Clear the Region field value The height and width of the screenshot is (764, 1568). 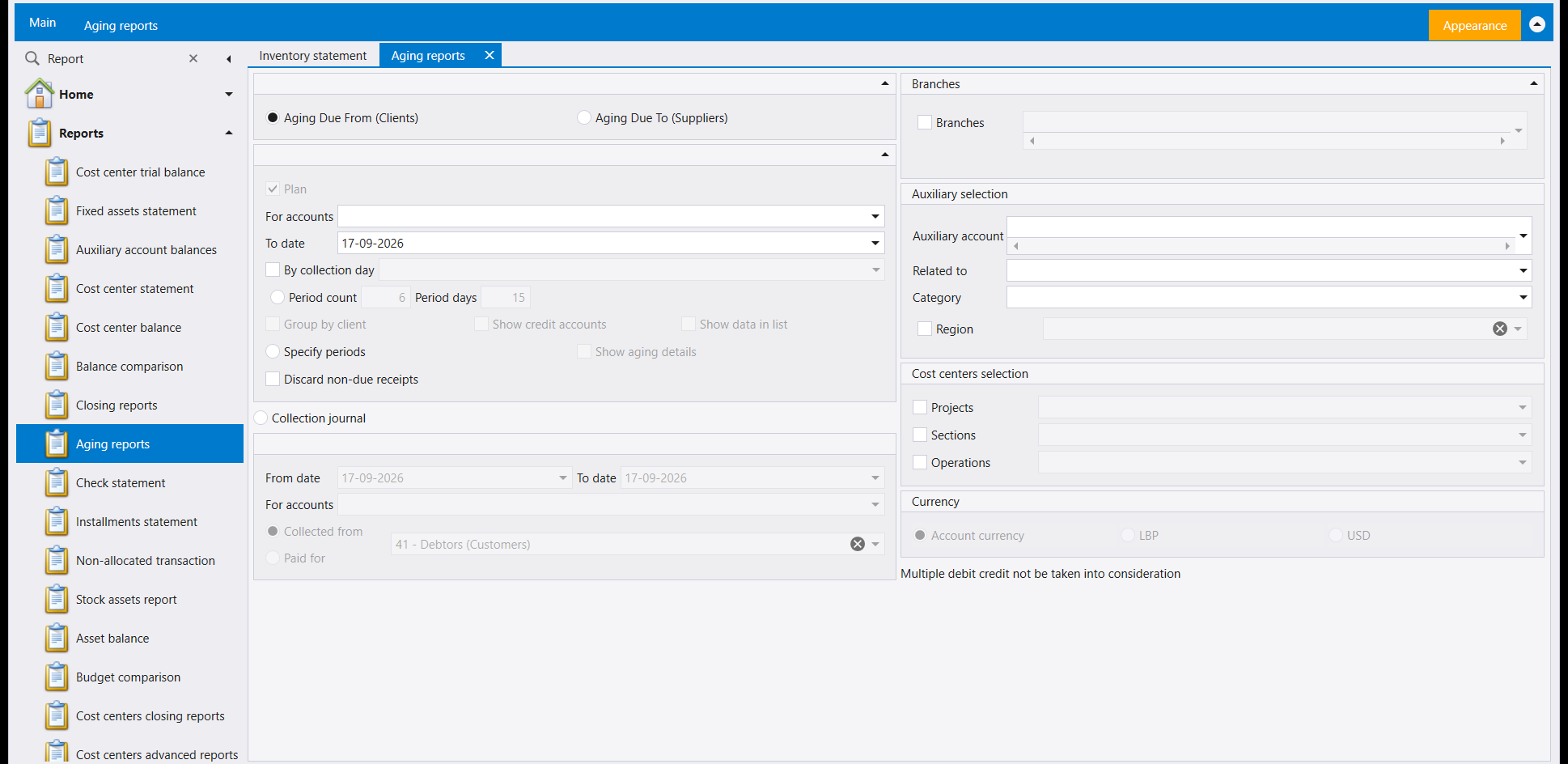[x=1500, y=329]
